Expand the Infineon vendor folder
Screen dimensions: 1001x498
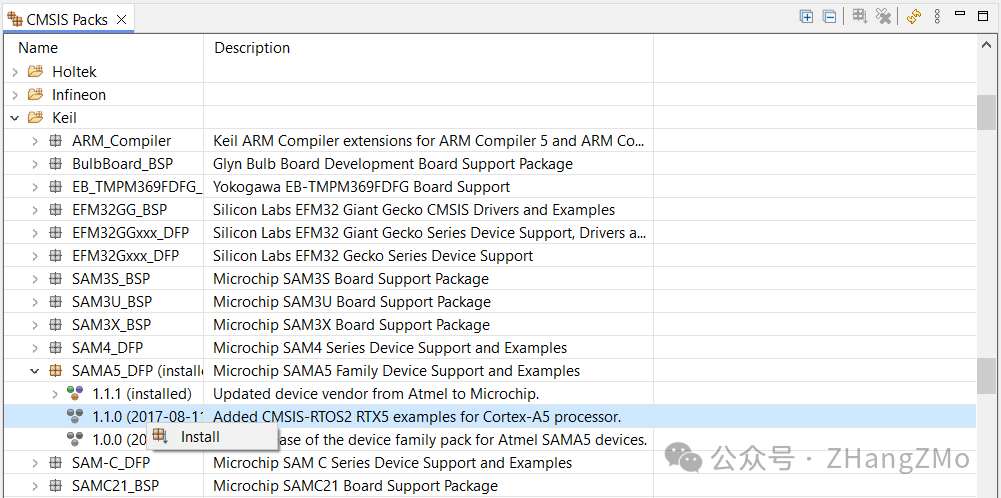click(x=15, y=95)
